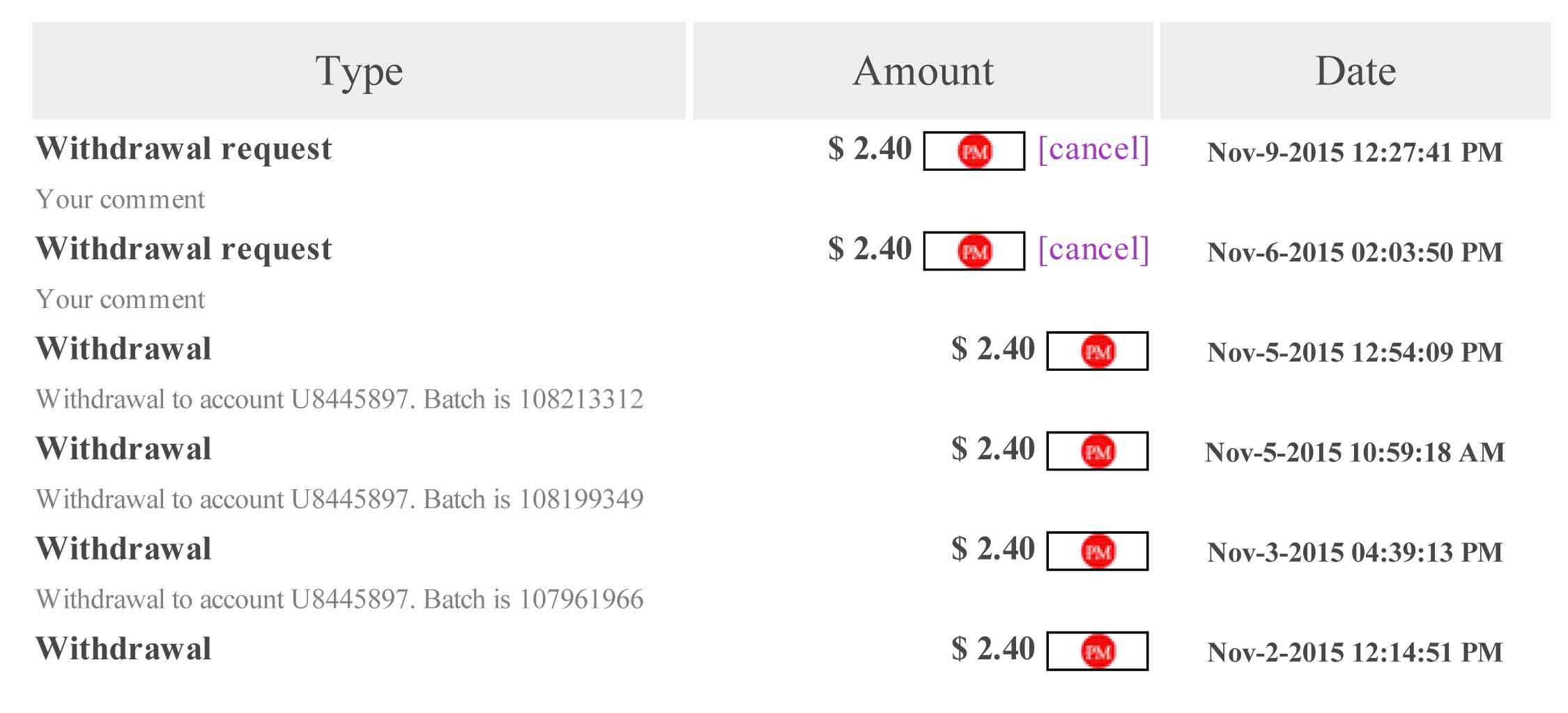This screenshot has width=1568, height=713.
Task: Click the Type column header
Action: click(359, 71)
